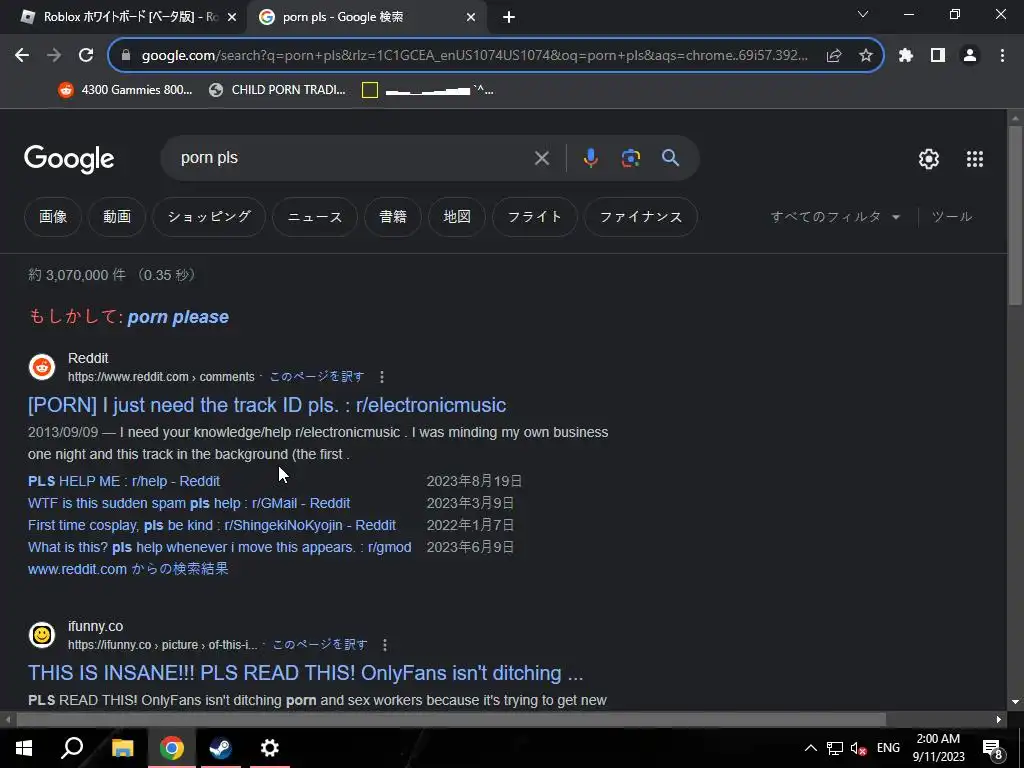Image resolution: width=1024 pixels, height=768 pixels.
Task: Open Chrome's three-dot menu
Action: pos(1002,56)
